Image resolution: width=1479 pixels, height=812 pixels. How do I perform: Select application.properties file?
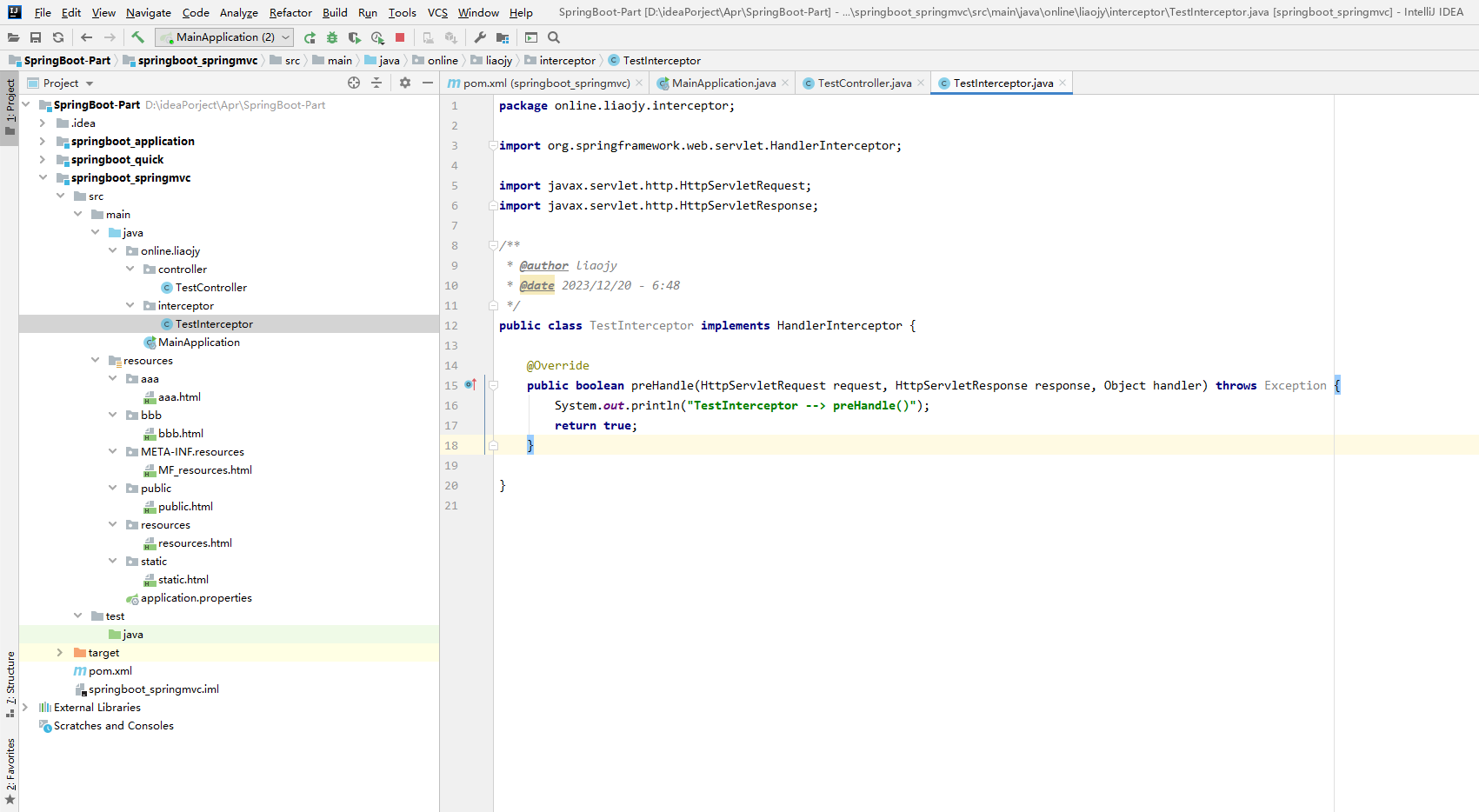(196, 598)
